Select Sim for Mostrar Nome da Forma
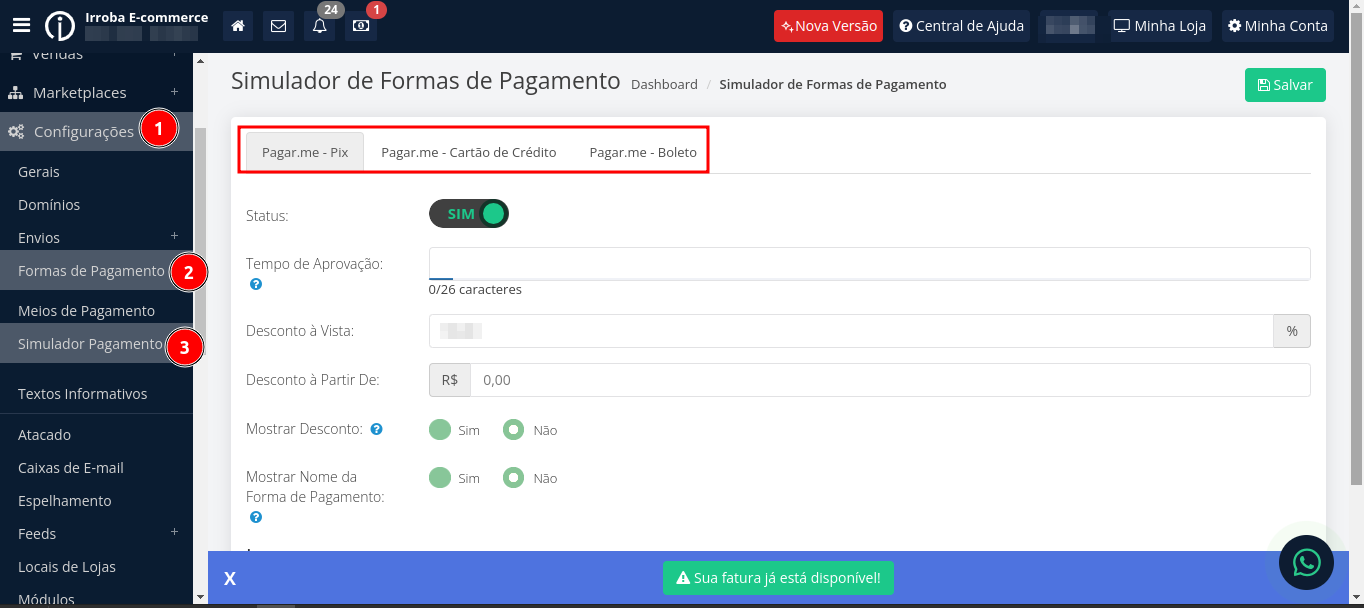Viewport: 1364px width, 608px height. coord(440,478)
